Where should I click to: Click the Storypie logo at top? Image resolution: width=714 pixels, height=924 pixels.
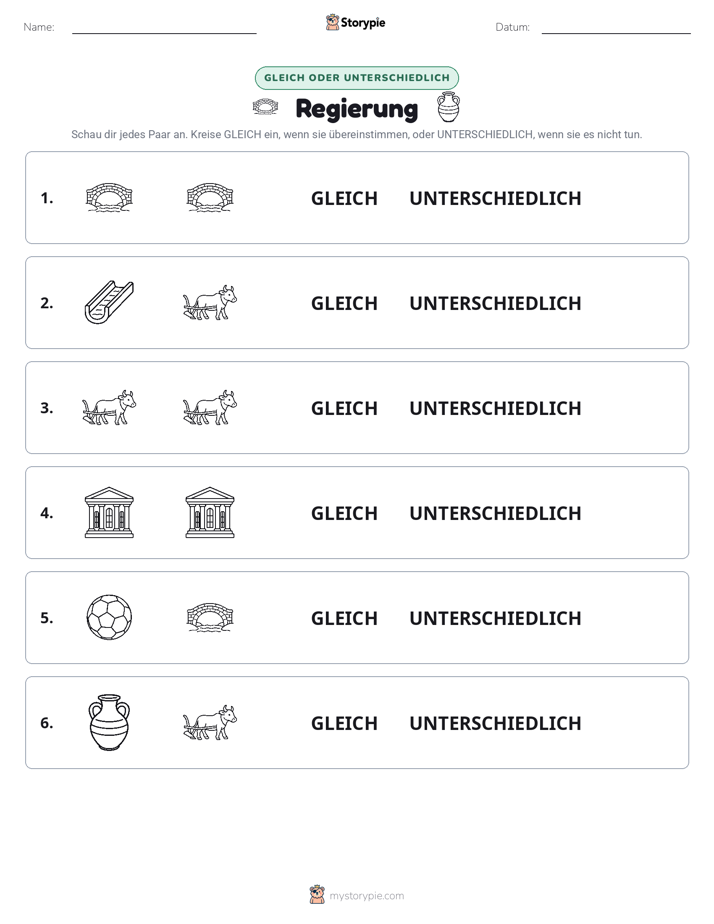pos(356,22)
